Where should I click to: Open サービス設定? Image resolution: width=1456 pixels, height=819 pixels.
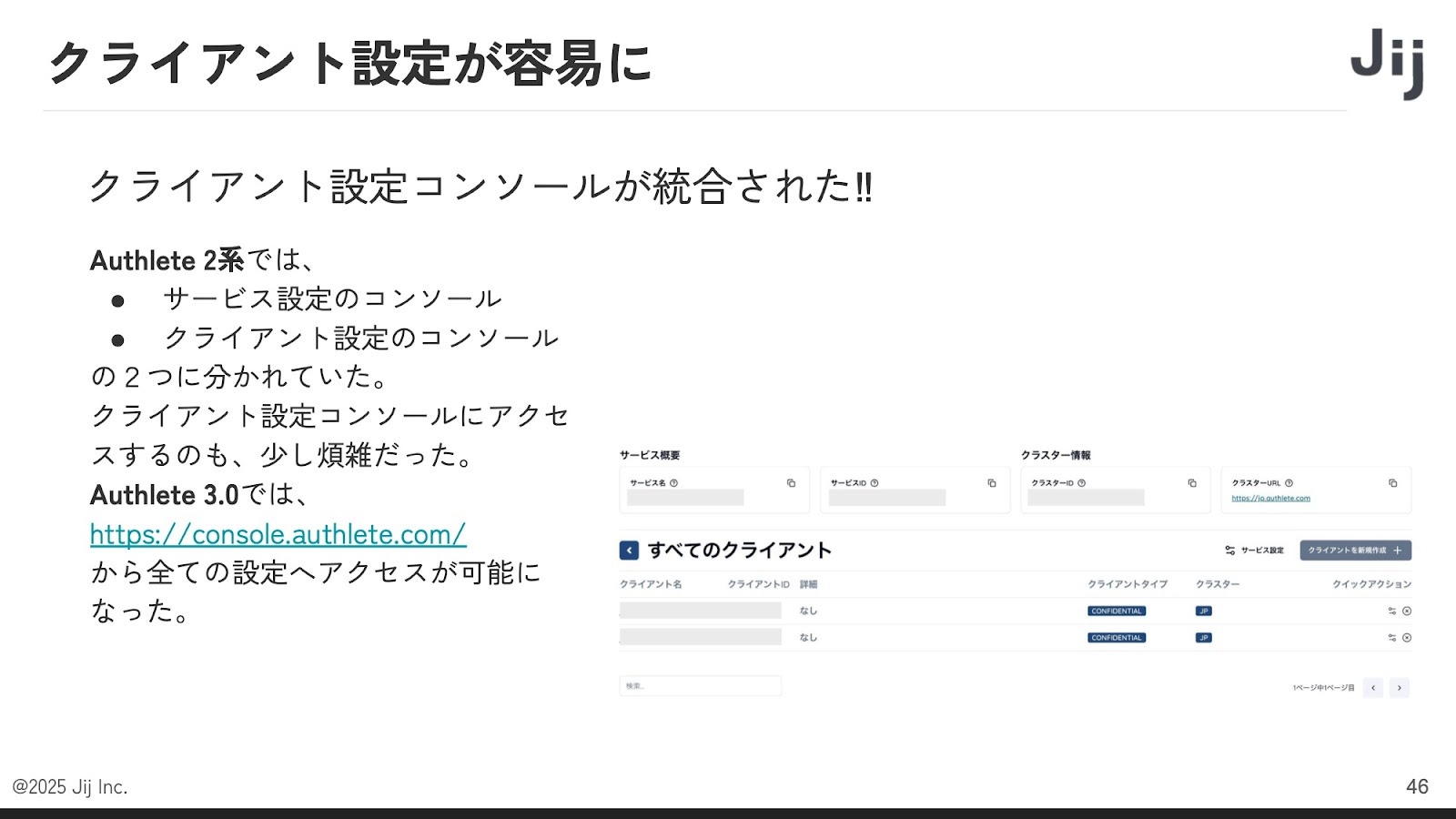click(x=1255, y=551)
